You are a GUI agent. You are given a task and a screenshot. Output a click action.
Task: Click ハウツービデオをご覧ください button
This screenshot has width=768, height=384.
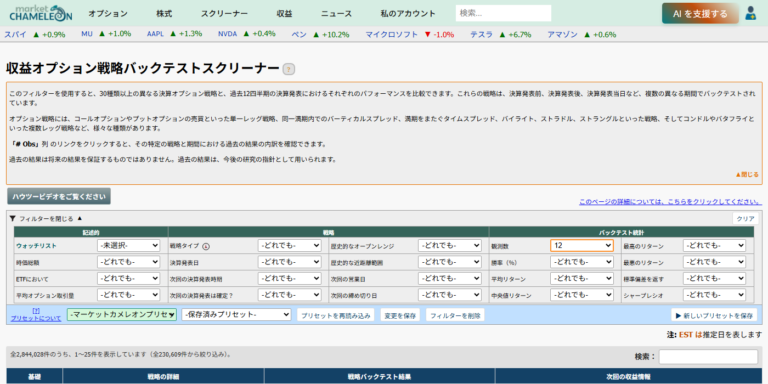click(x=59, y=196)
